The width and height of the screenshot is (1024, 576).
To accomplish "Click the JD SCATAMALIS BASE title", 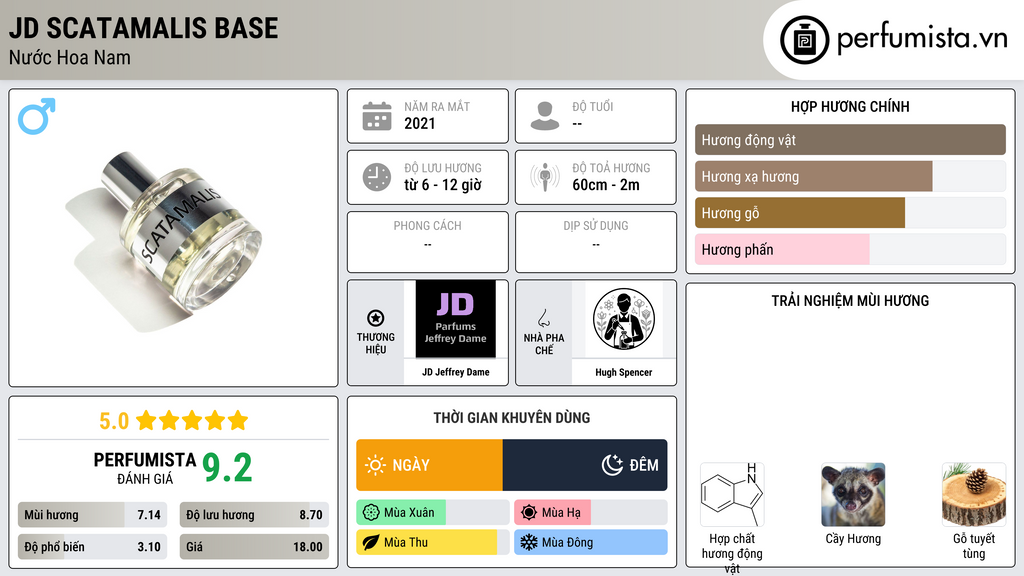I will point(144,28).
